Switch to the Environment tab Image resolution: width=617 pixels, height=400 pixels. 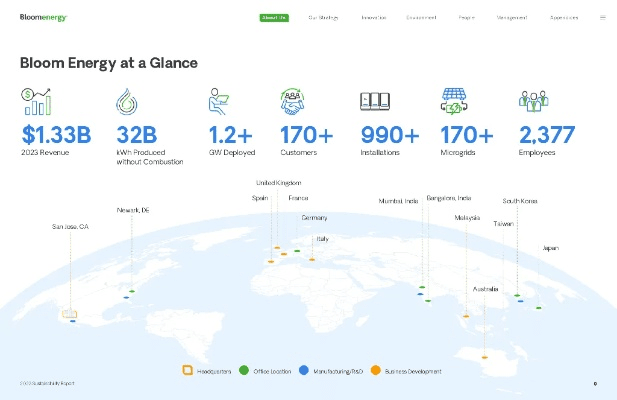(421, 17)
